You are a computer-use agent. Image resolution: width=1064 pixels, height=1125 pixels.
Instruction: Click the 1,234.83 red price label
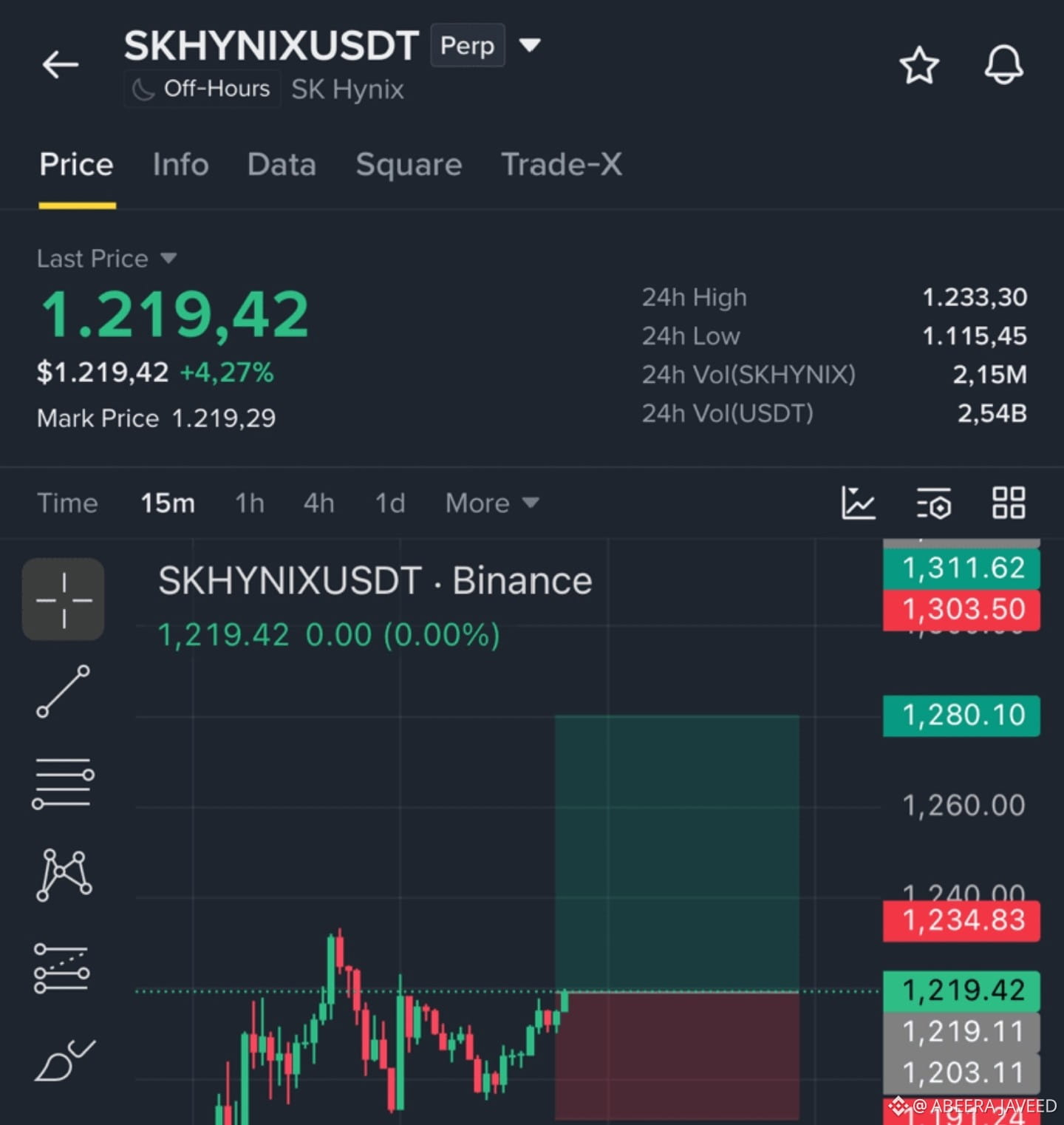961,921
